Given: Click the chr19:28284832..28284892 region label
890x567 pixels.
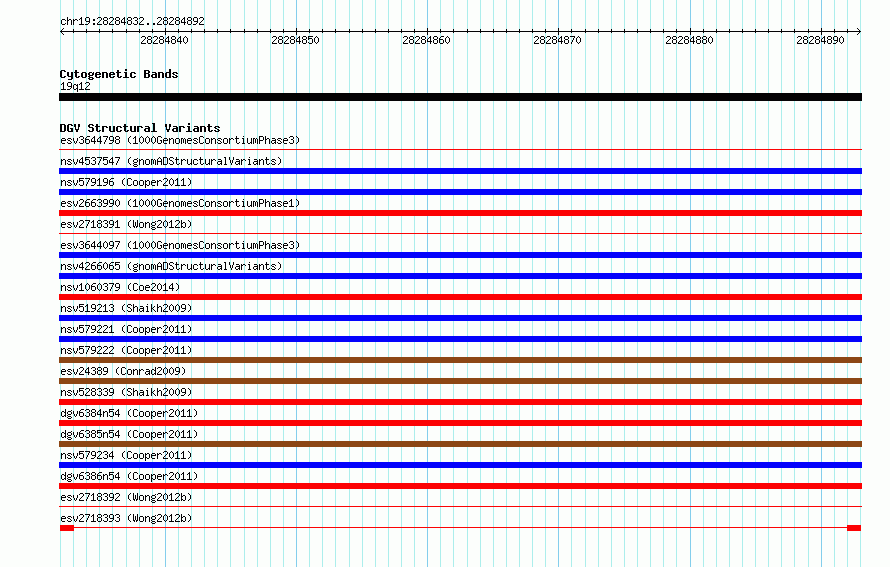Looking at the screenshot, I should point(132,21).
